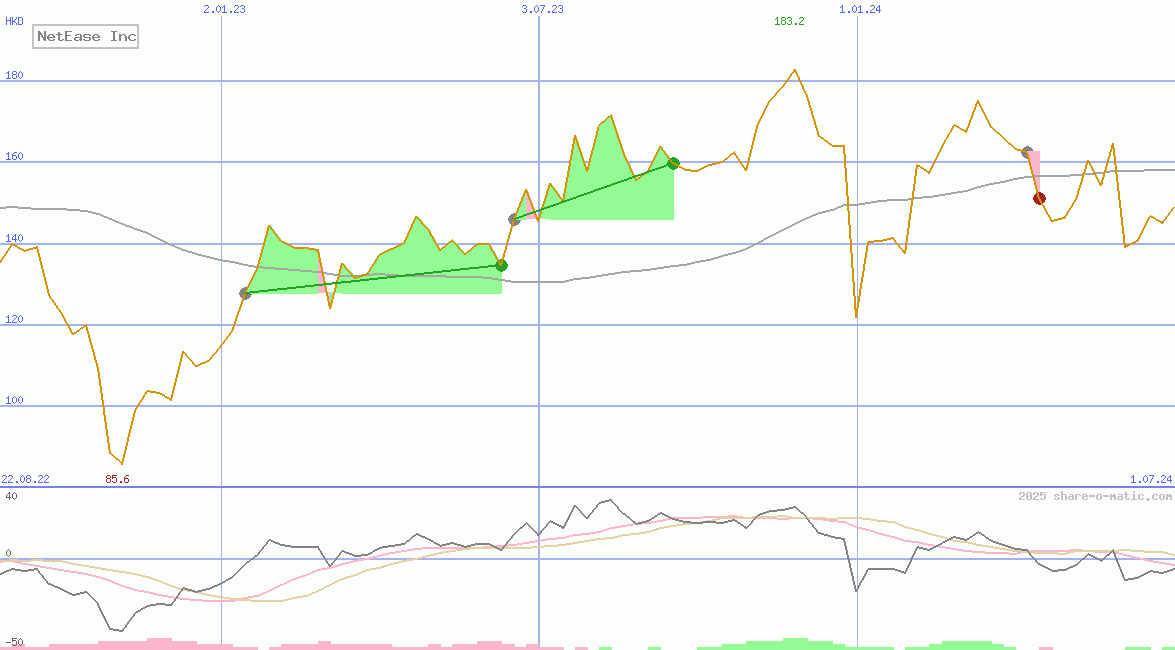Click the 183.2 peak price label

(x=789, y=21)
